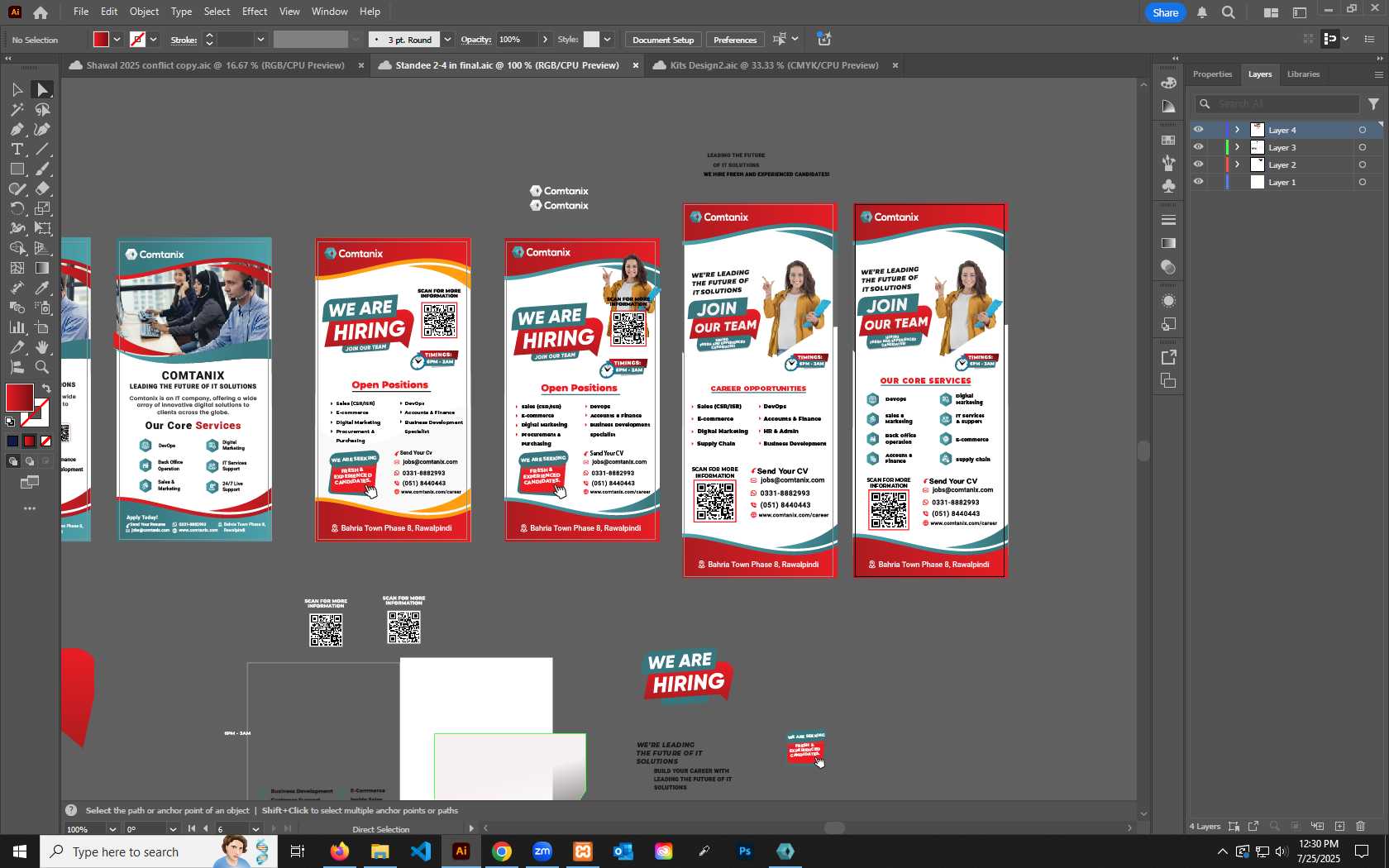Hide Layer 2 with eye icon
Screen dimensions: 1389x868
(1198, 165)
